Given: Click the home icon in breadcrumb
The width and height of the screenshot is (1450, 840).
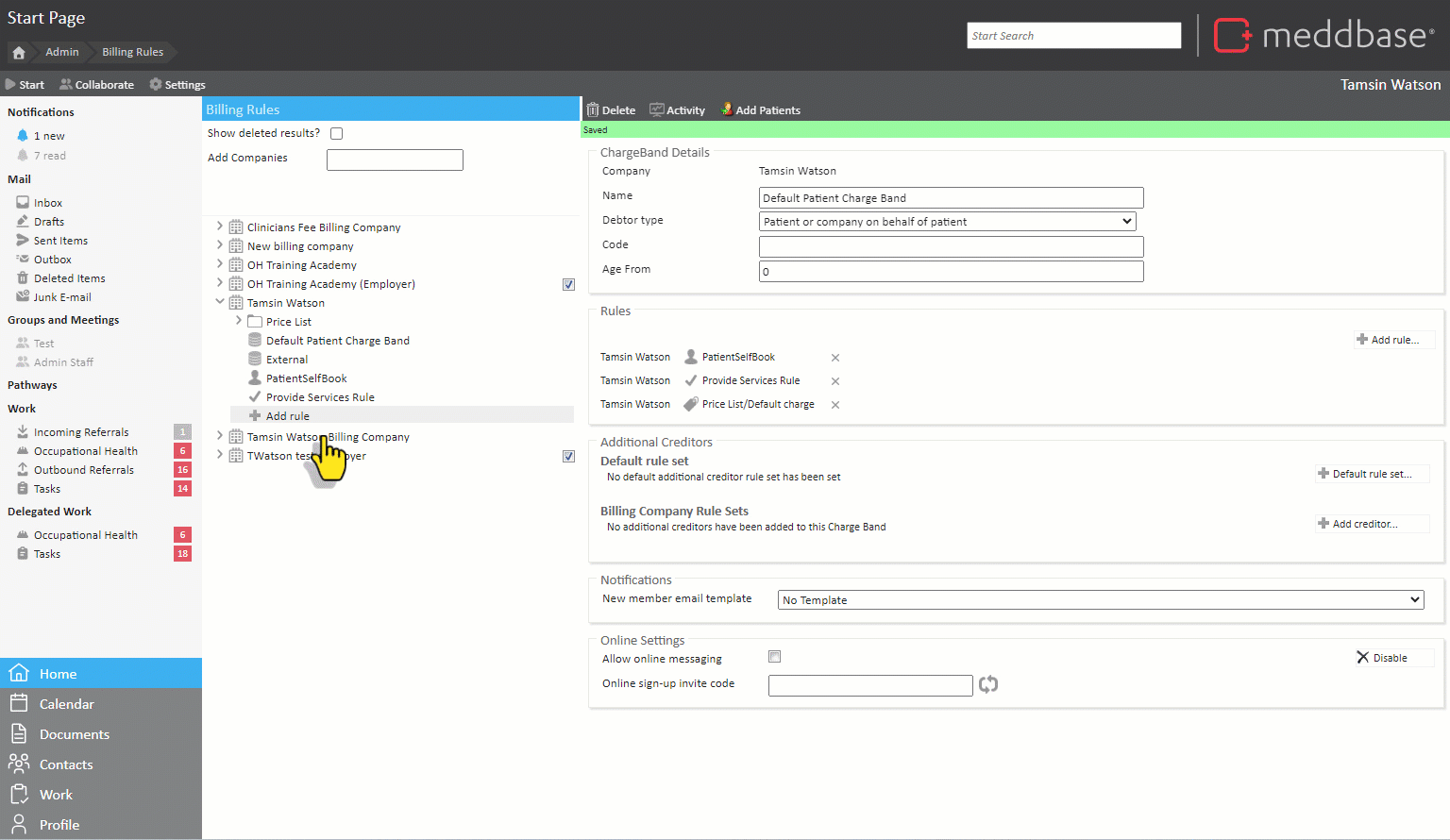Looking at the screenshot, I should [19, 53].
